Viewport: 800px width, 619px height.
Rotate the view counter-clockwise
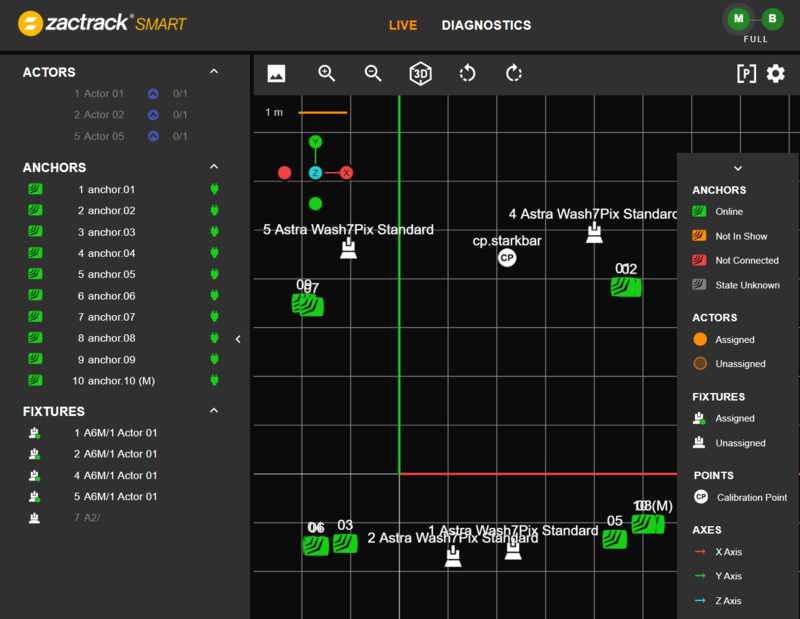click(x=467, y=73)
